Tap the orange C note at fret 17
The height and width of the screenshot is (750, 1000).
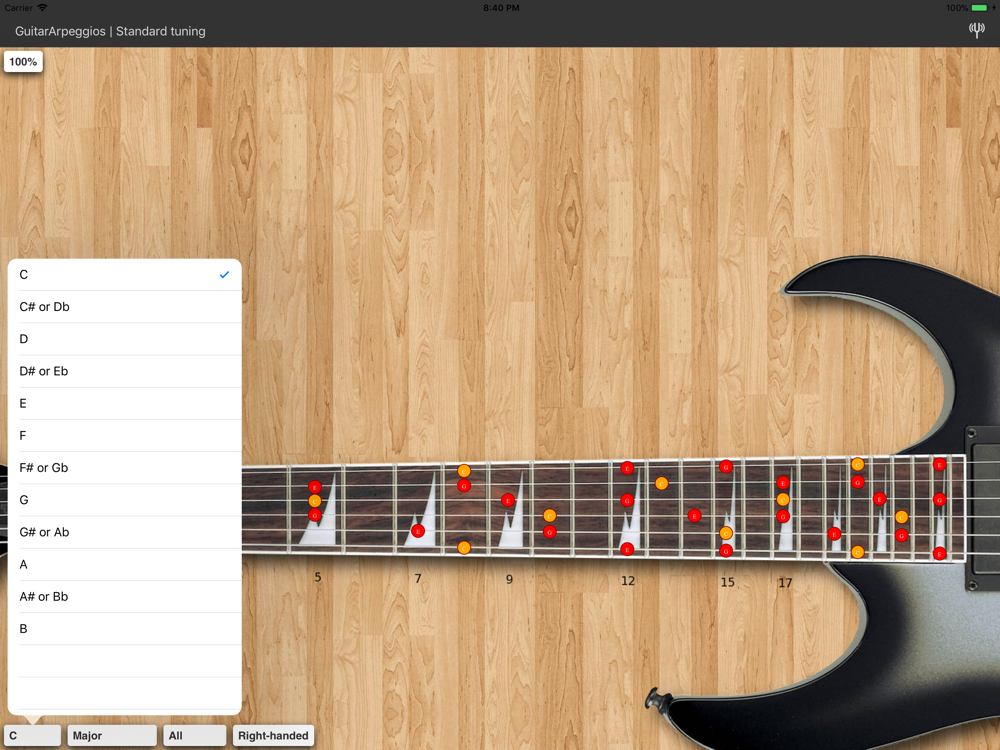point(783,499)
